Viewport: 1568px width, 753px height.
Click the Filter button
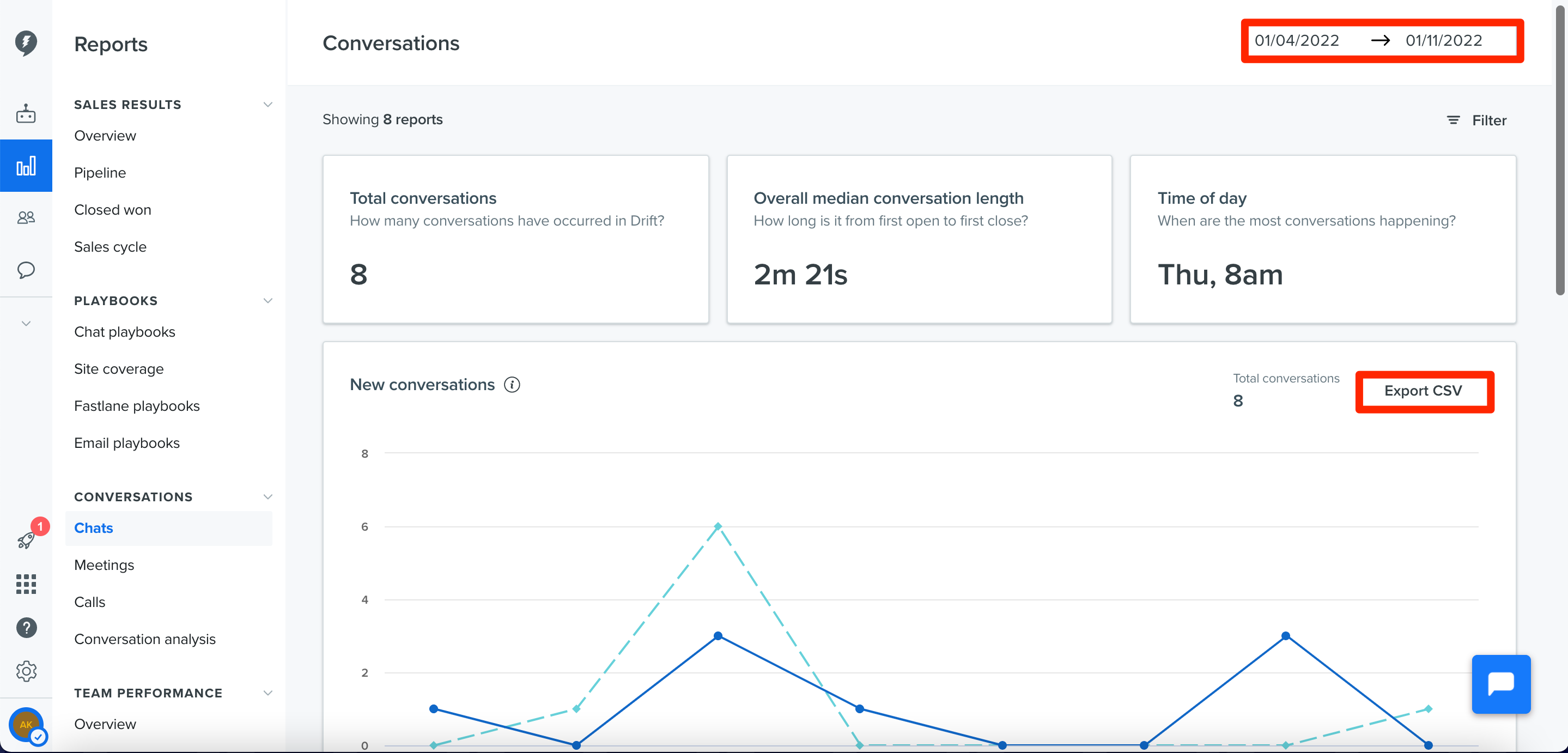click(1476, 120)
